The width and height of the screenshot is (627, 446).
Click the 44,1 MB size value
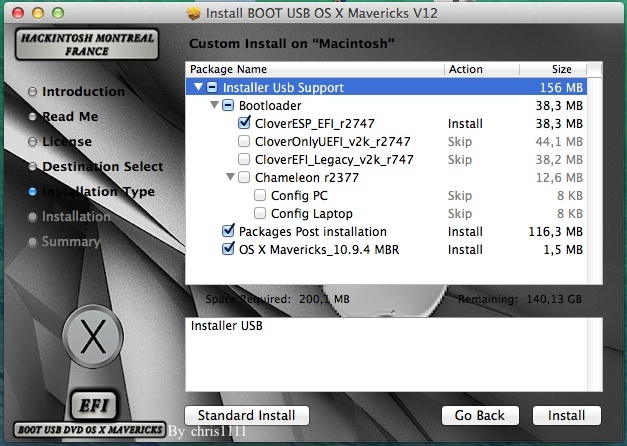(559, 142)
